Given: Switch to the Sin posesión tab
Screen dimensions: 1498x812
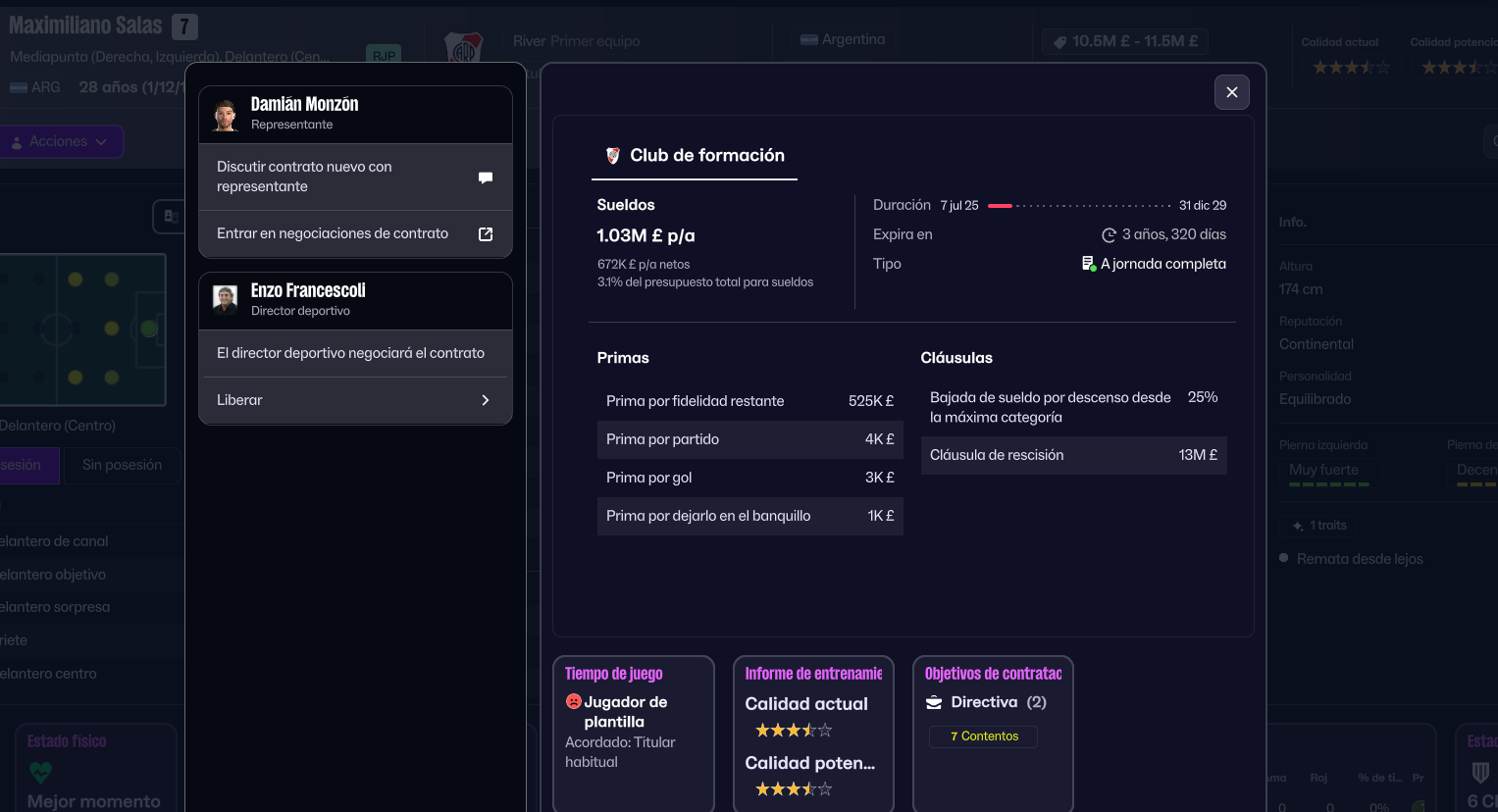Looking at the screenshot, I should tap(122, 465).
